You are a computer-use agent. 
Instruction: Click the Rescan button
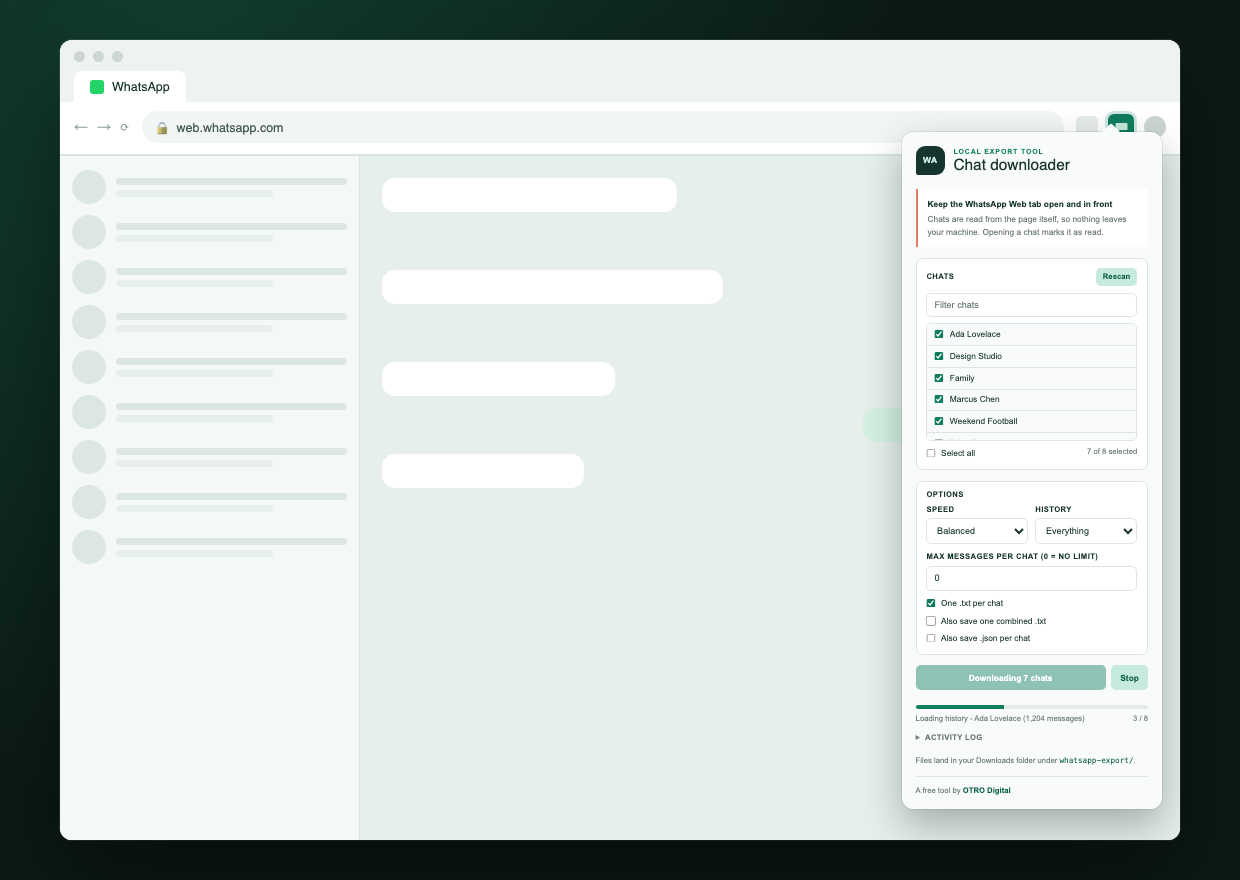click(1116, 277)
